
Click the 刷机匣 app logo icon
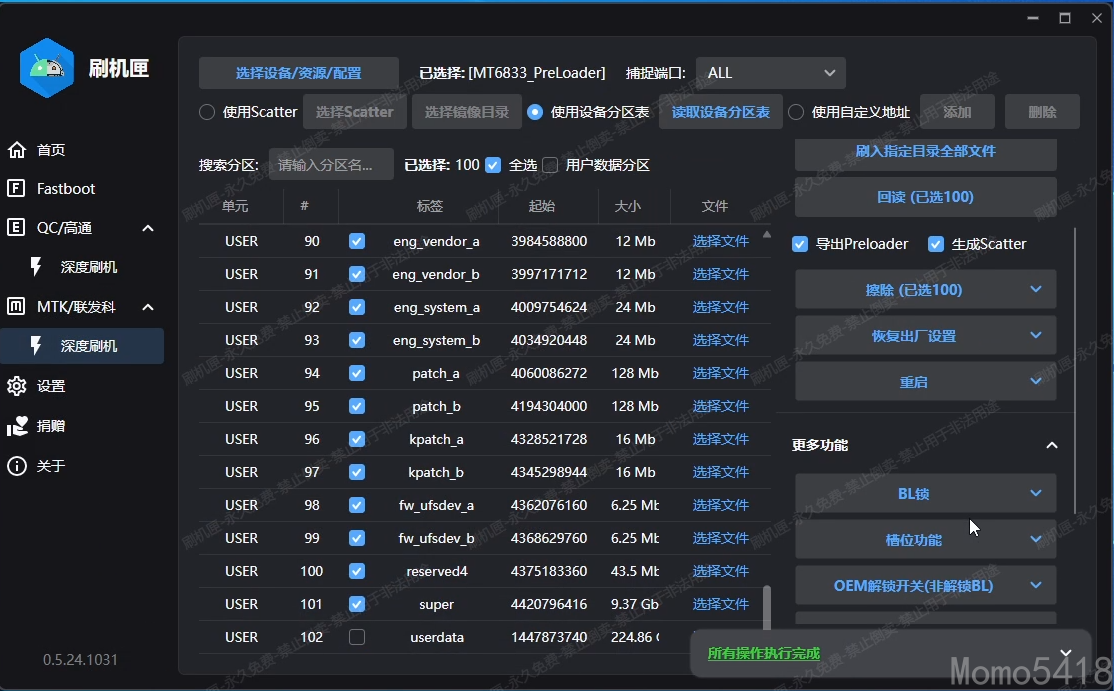47,68
